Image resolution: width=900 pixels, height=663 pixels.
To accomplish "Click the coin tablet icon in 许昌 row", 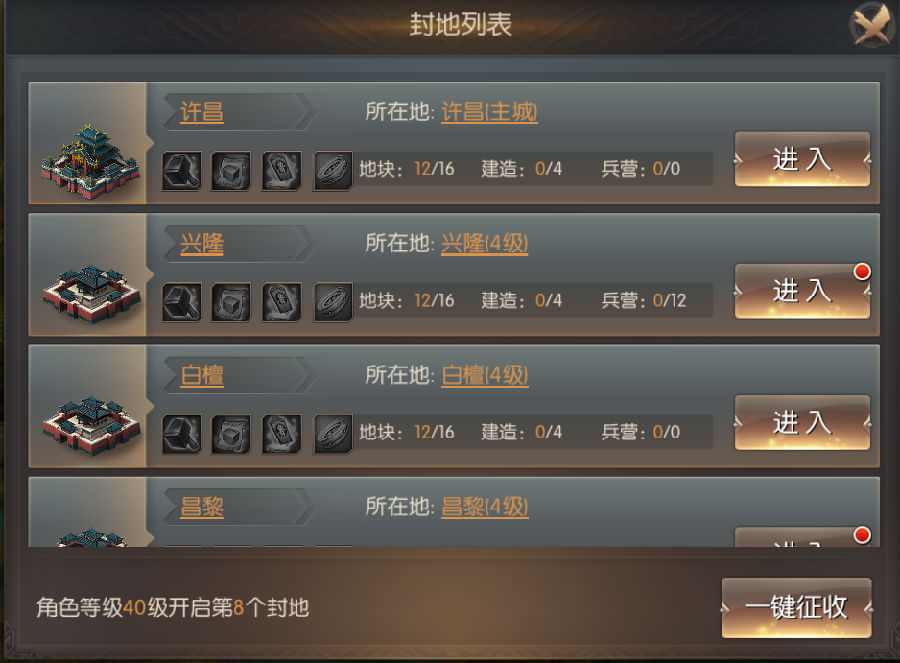I will click(281, 171).
